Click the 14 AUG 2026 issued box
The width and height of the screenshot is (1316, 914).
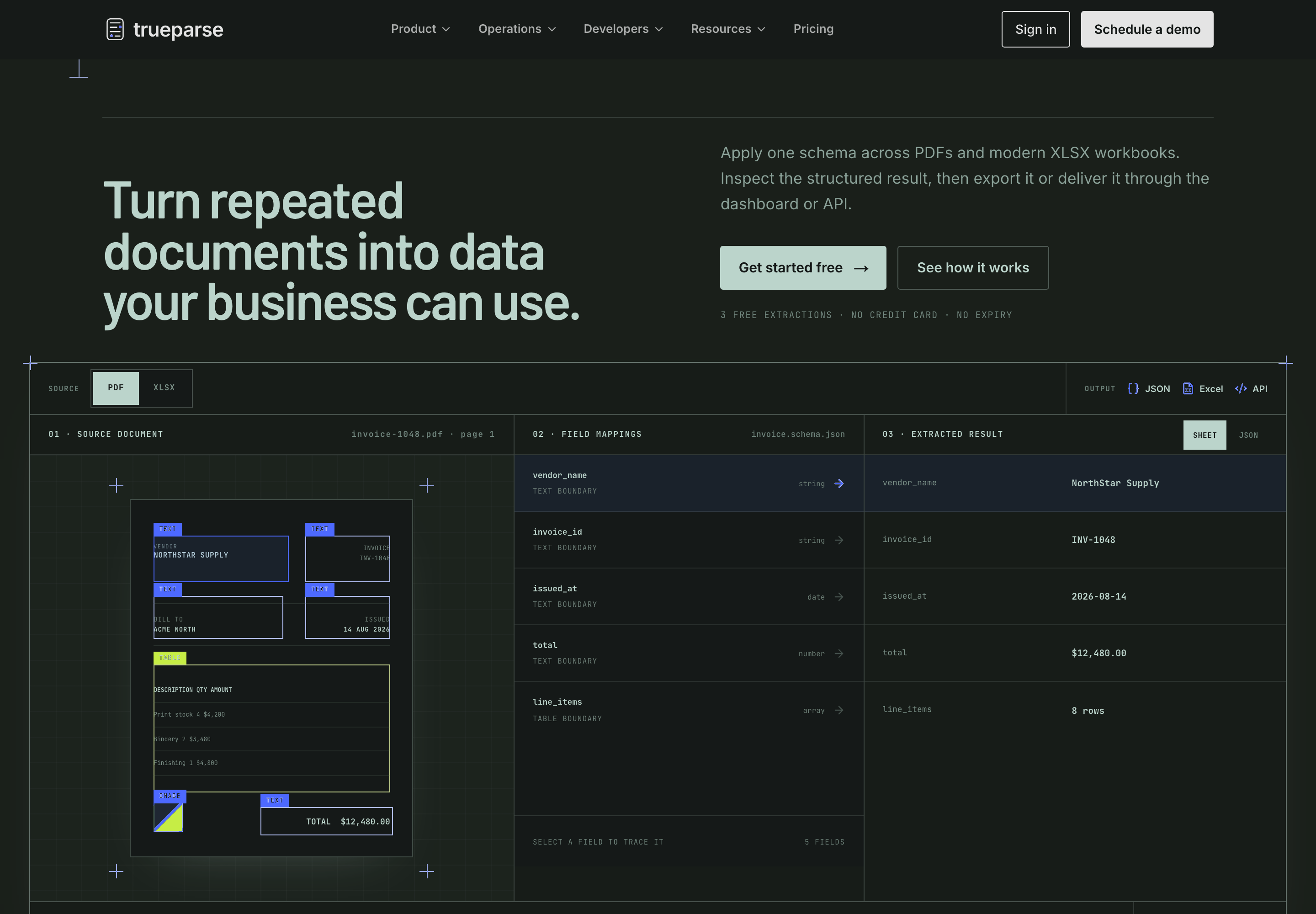click(x=348, y=617)
